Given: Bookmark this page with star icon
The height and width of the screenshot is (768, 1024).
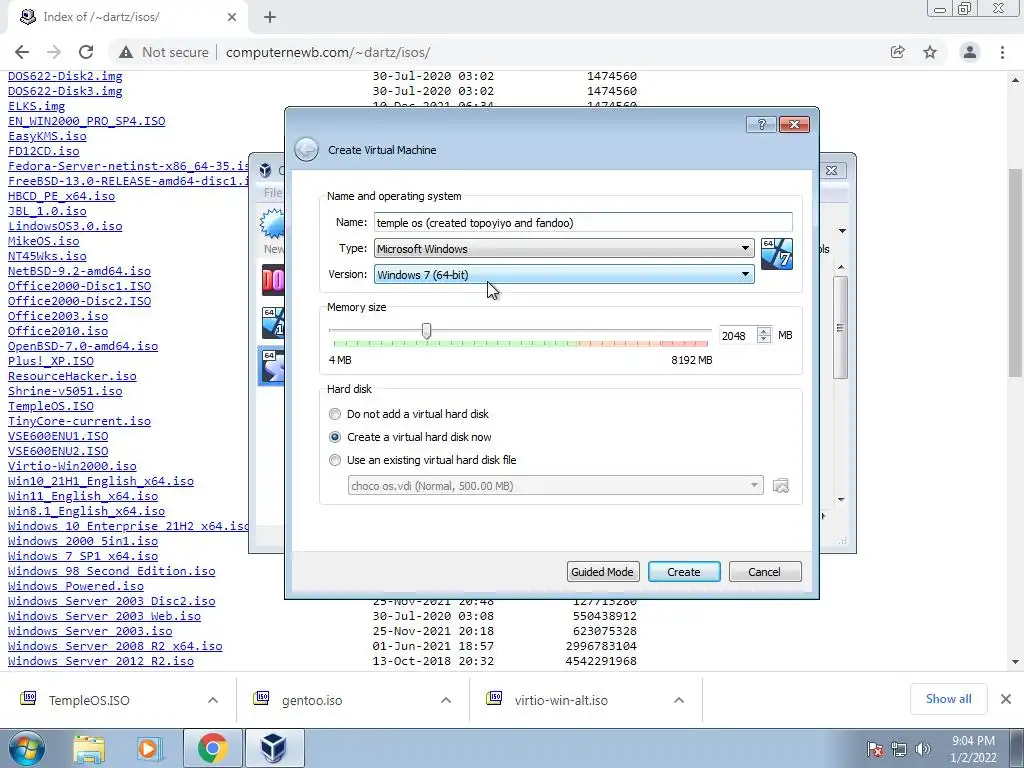Looking at the screenshot, I should click(x=930, y=52).
